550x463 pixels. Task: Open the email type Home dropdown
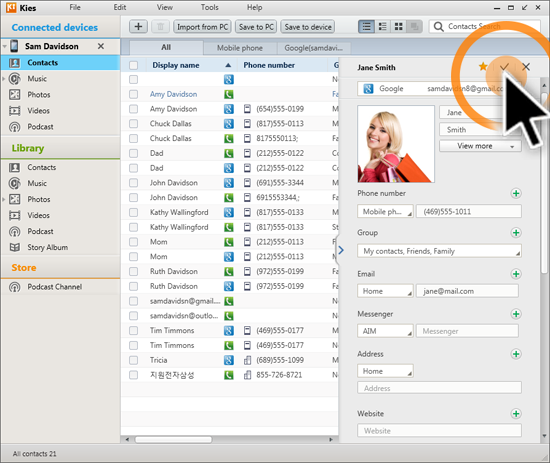tap(385, 291)
